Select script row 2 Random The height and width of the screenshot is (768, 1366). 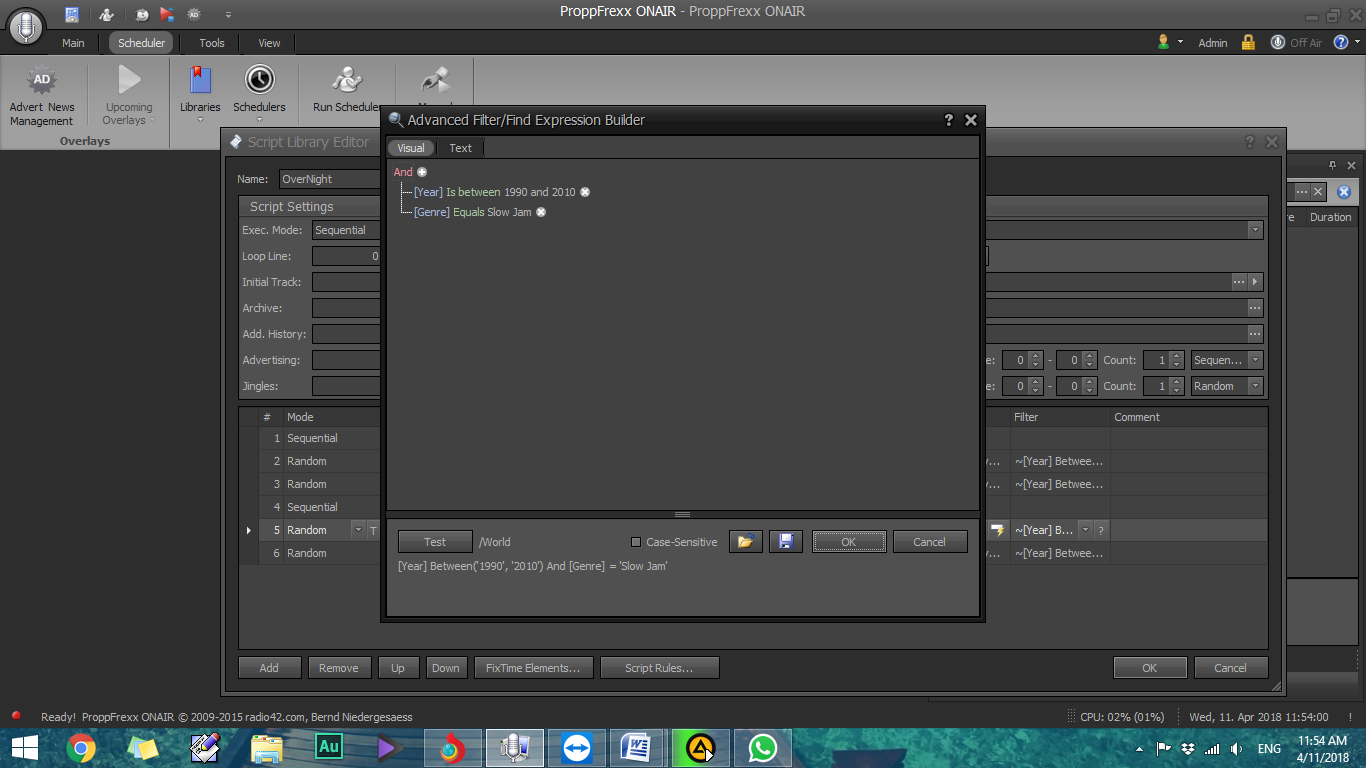[x=312, y=461]
